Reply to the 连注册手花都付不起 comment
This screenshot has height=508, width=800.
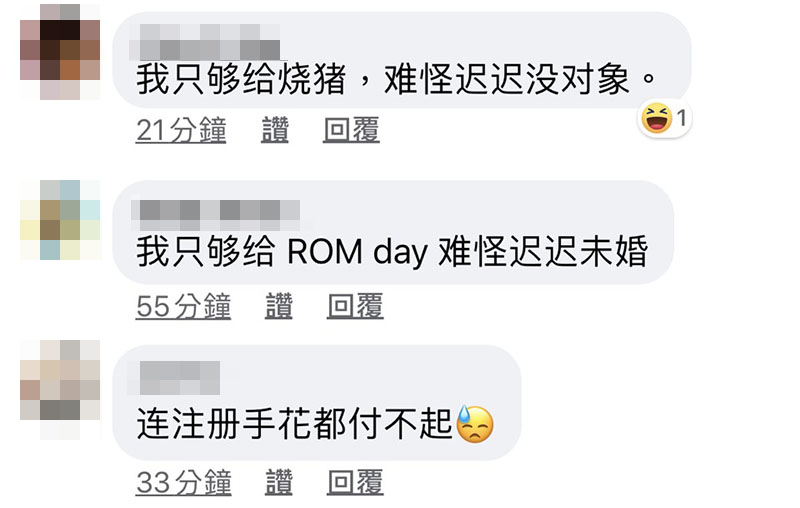[356, 482]
